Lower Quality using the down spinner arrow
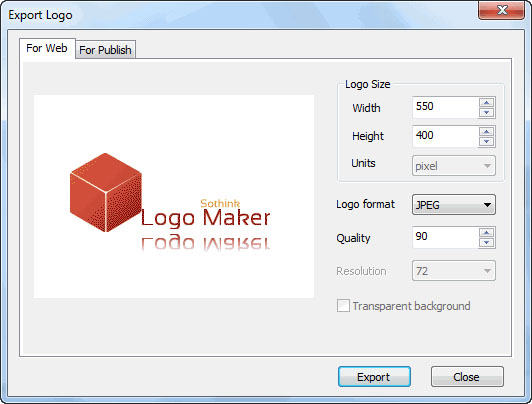The width and height of the screenshot is (532, 404). pos(487,243)
